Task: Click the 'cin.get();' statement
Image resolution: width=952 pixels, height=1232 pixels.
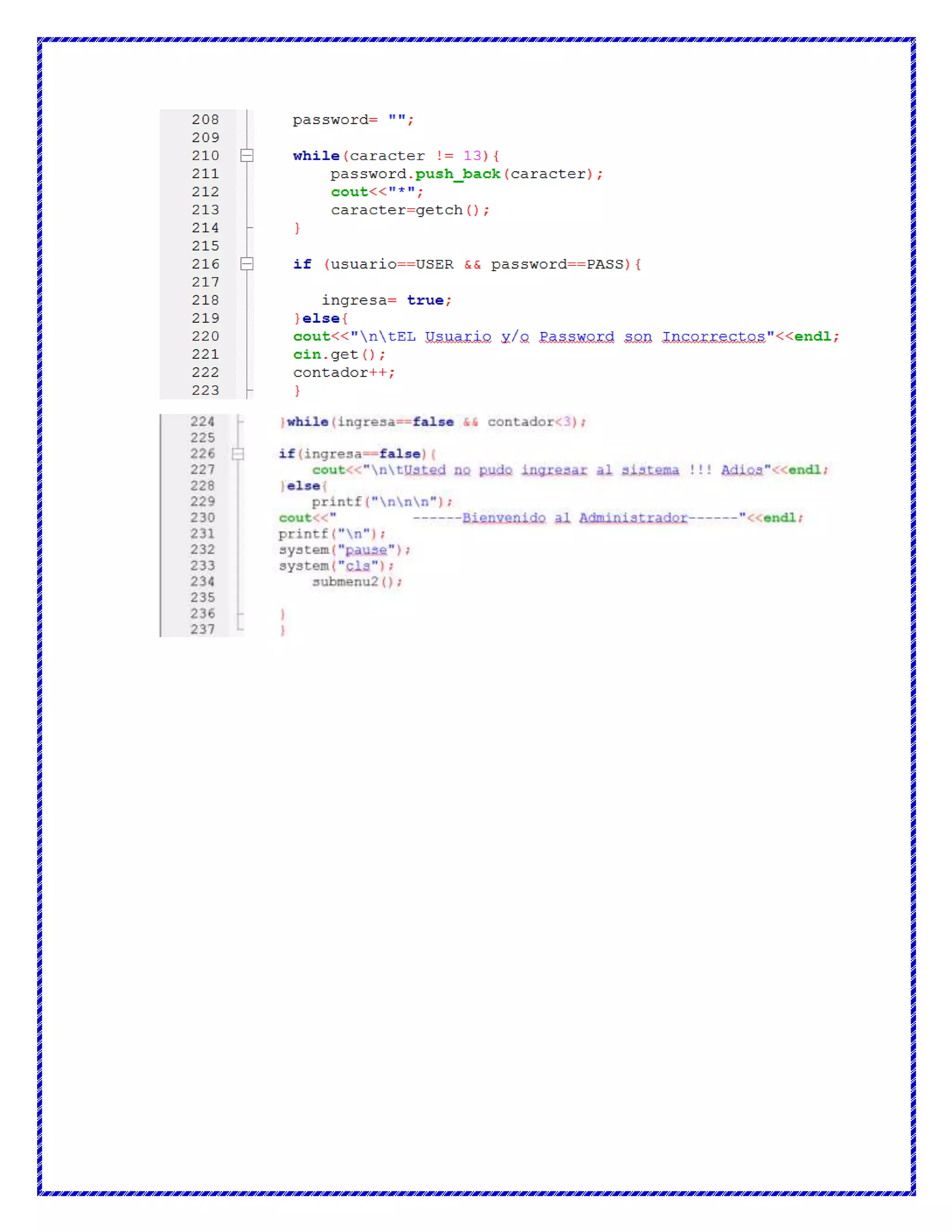Action: tap(339, 355)
